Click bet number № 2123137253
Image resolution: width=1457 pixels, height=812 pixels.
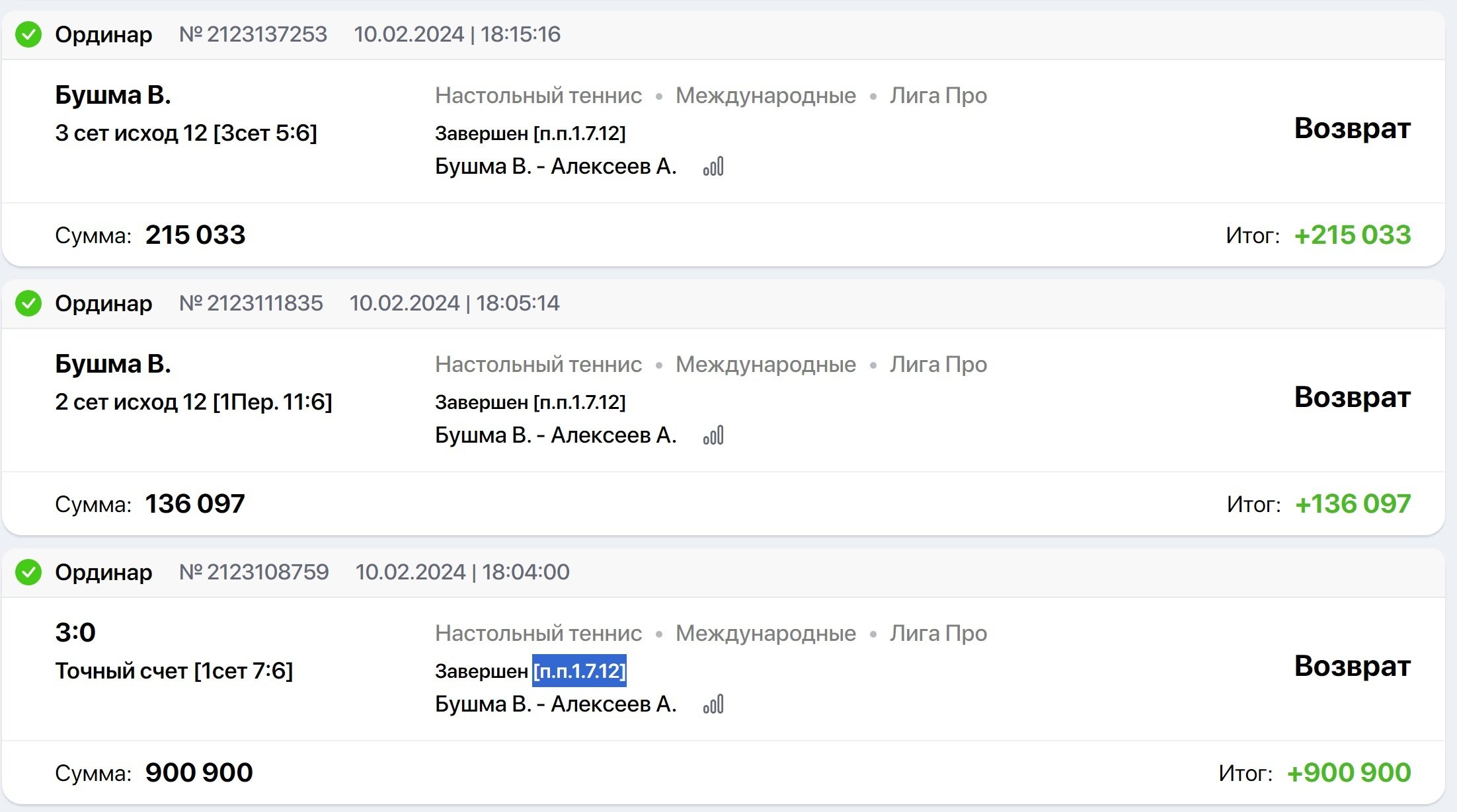tap(253, 34)
